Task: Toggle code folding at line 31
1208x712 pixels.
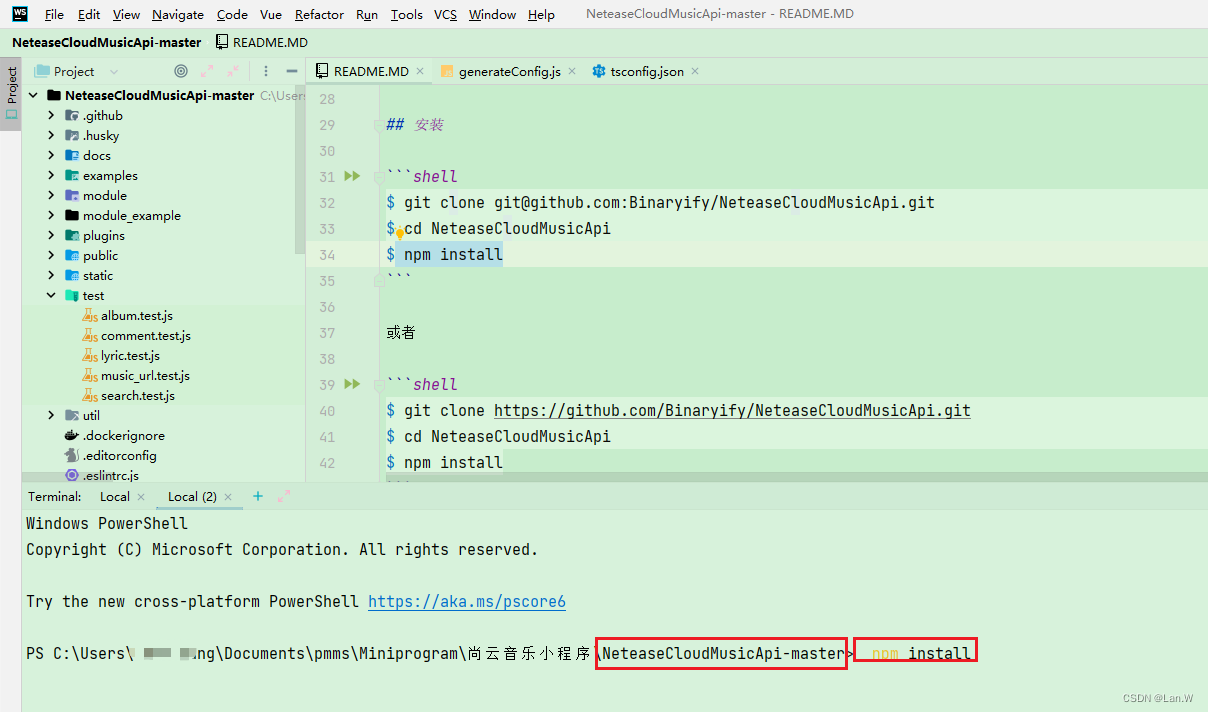Action: [x=379, y=177]
